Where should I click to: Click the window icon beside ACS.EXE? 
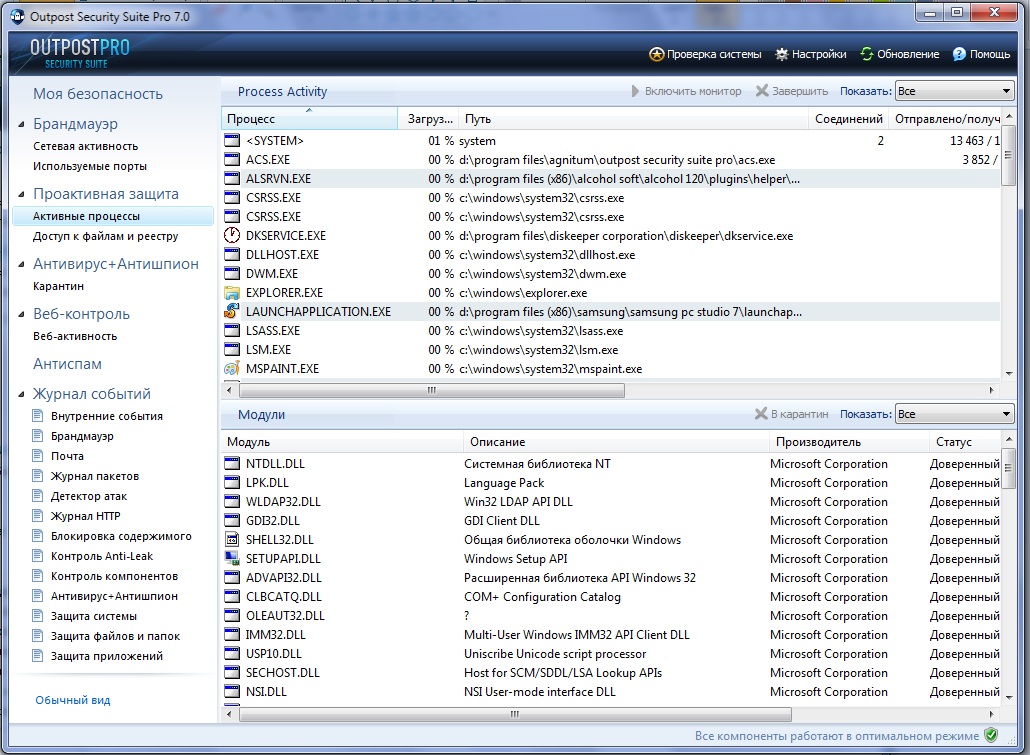(x=232, y=159)
